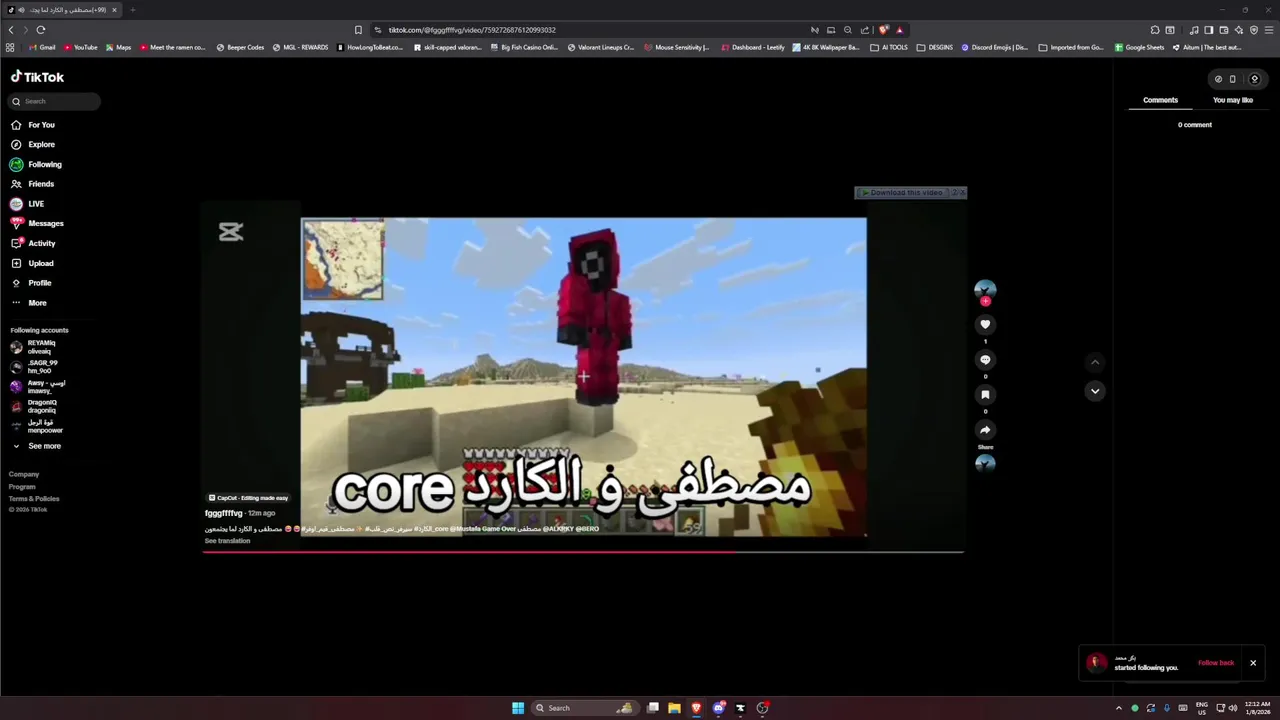Image resolution: width=1280 pixels, height=720 pixels.
Task: Open menpoower following account
Action: (36, 426)
